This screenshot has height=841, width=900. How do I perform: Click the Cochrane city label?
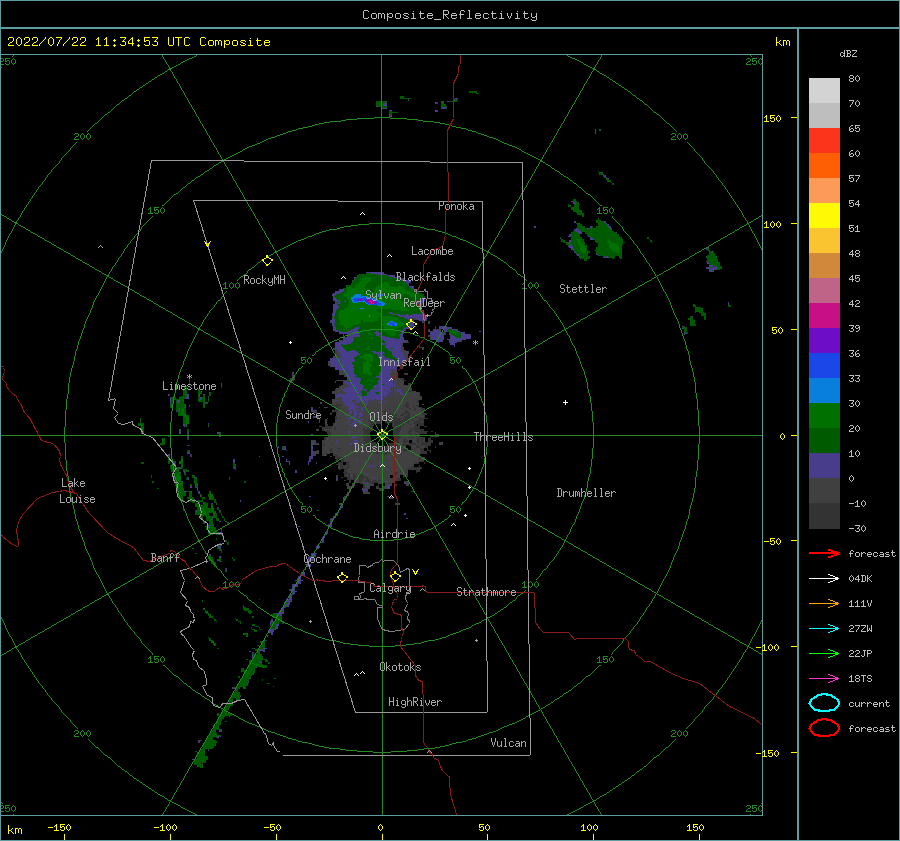[x=327, y=559]
